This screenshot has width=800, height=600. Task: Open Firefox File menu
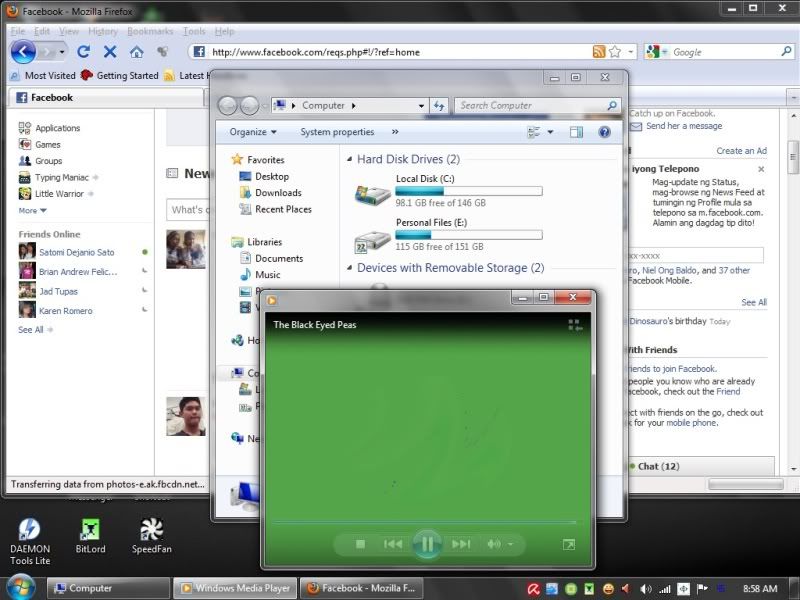(x=17, y=31)
